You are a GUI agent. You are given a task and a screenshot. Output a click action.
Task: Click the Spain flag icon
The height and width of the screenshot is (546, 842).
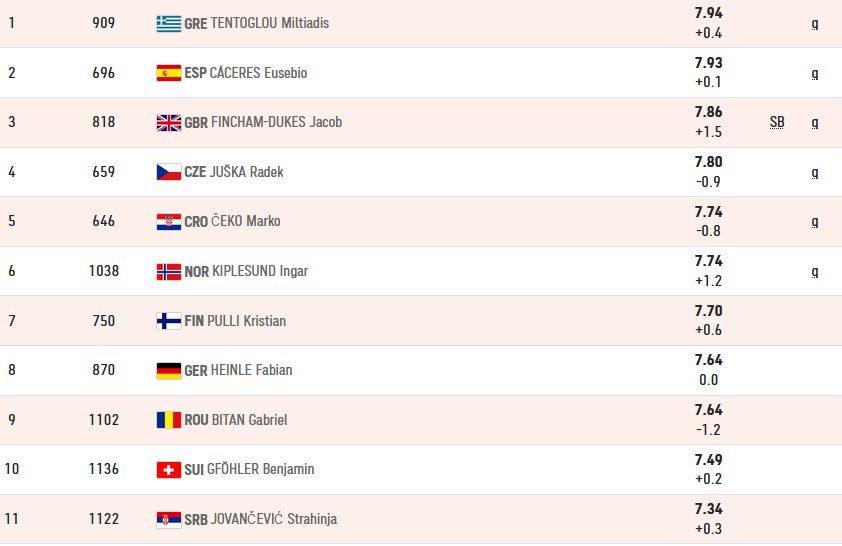tap(169, 73)
